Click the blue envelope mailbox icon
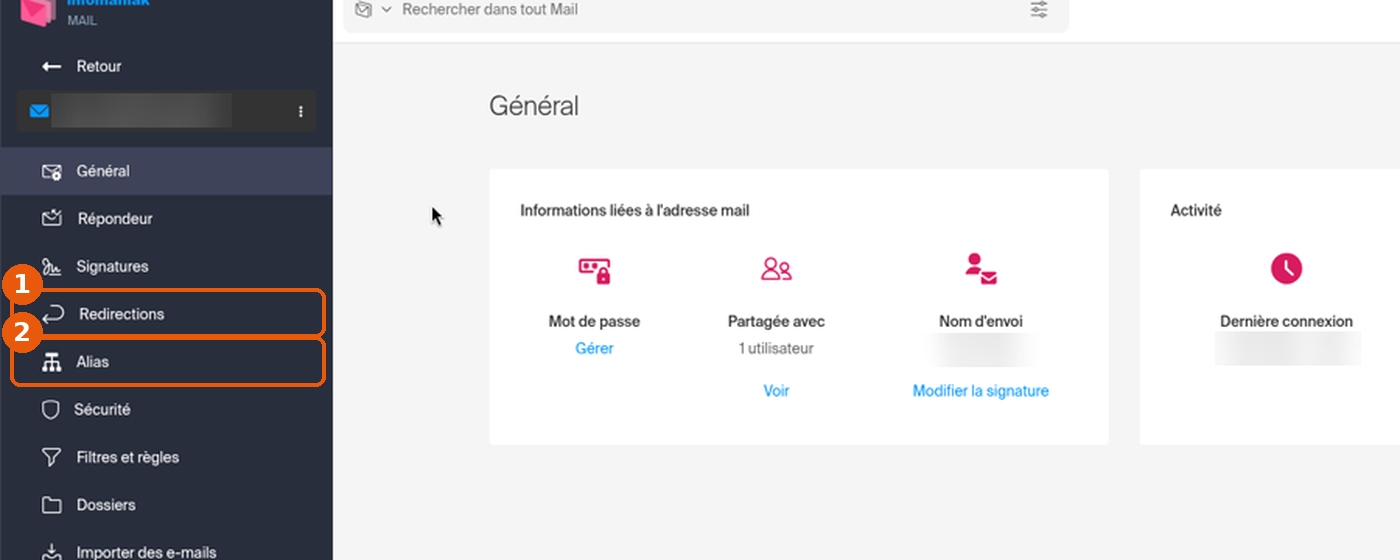This screenshot has width=1400, height=560. 39,111
